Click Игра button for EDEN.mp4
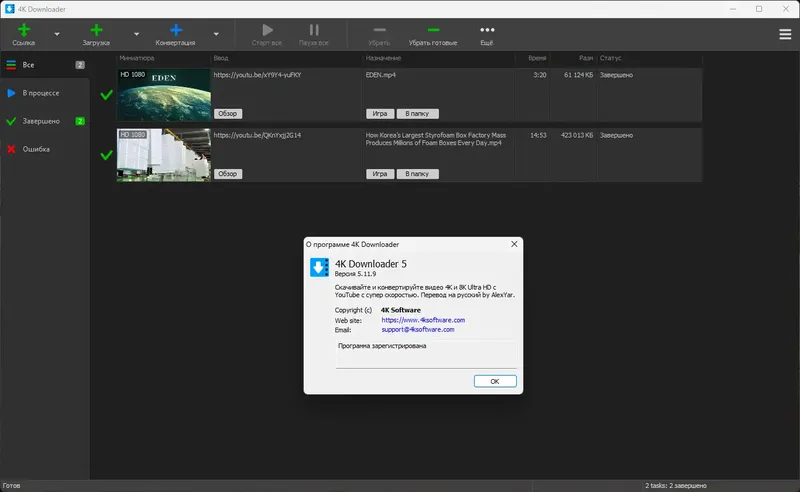 (x=380, y=114)
